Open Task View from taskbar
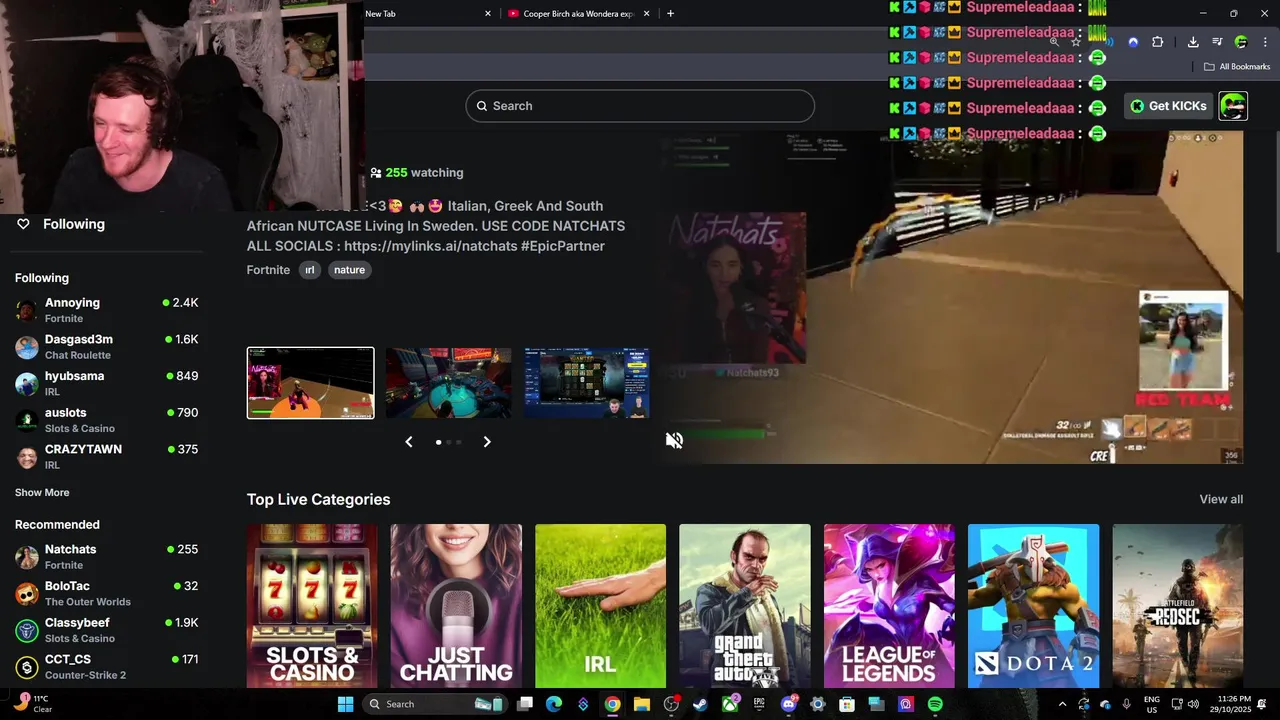Viewport: 1280px width, 720px height. [x=525, y=704]
